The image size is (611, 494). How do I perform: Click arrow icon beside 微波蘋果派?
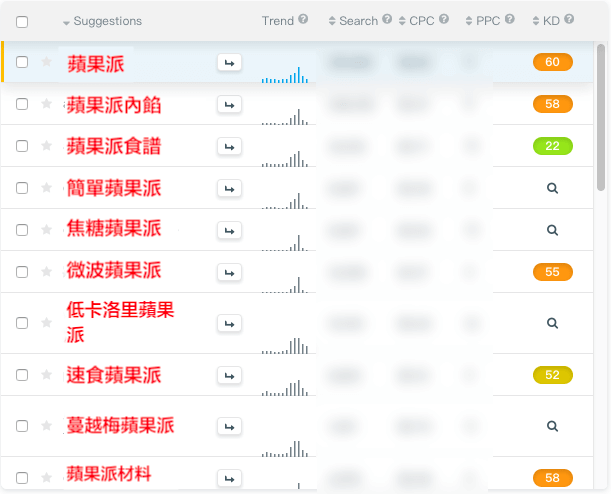(x=229, y=271)
